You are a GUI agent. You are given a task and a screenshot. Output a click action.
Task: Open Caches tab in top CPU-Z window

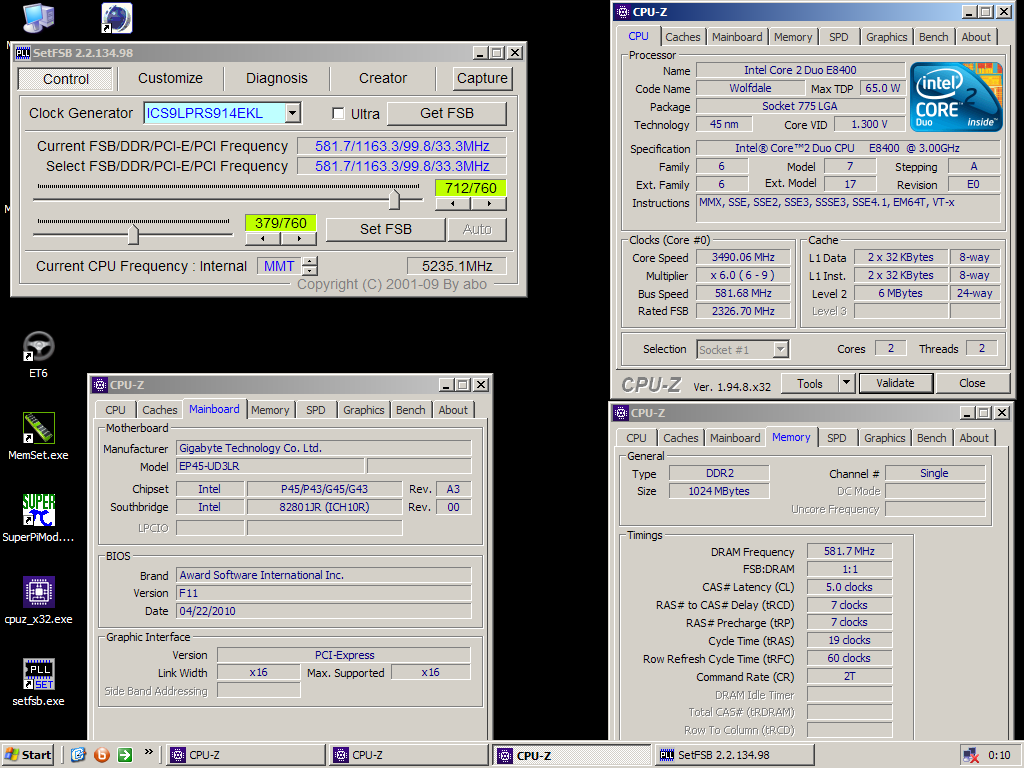(682, 37)
